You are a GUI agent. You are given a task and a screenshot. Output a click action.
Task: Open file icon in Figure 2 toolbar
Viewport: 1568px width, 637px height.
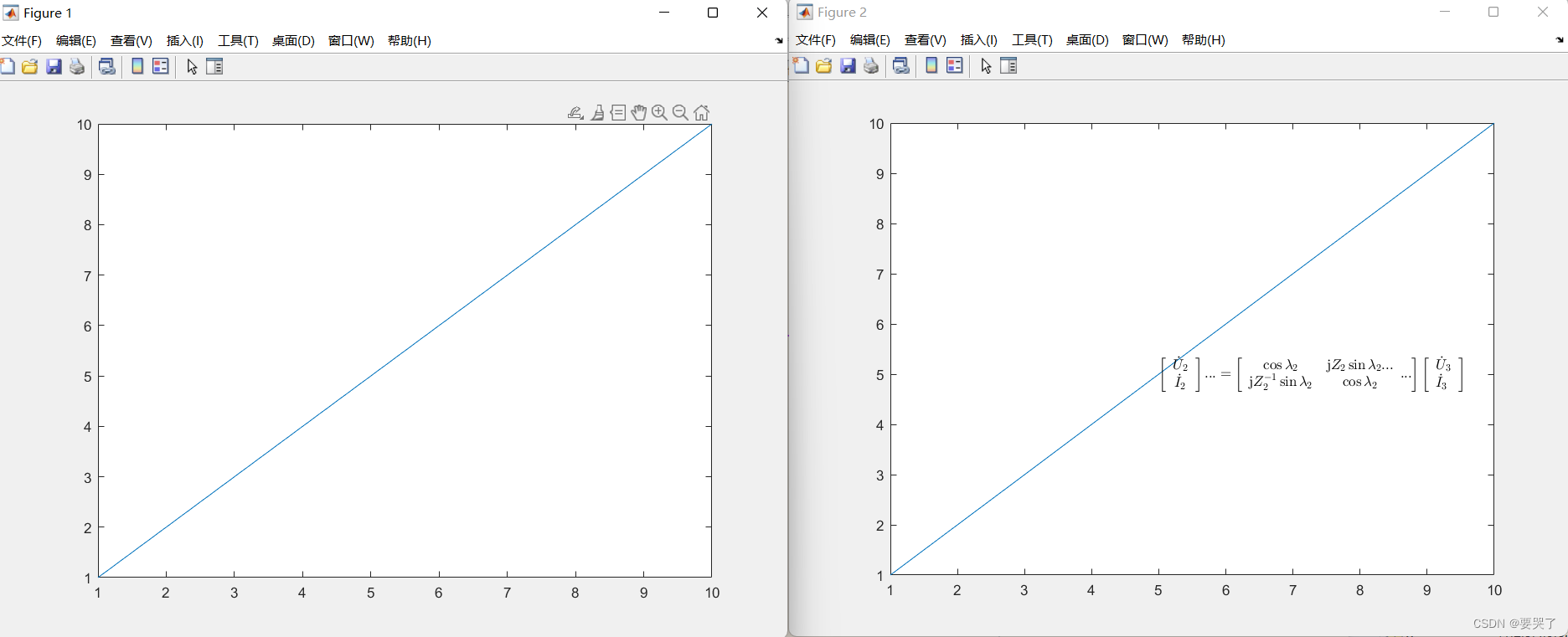point(824,66)
